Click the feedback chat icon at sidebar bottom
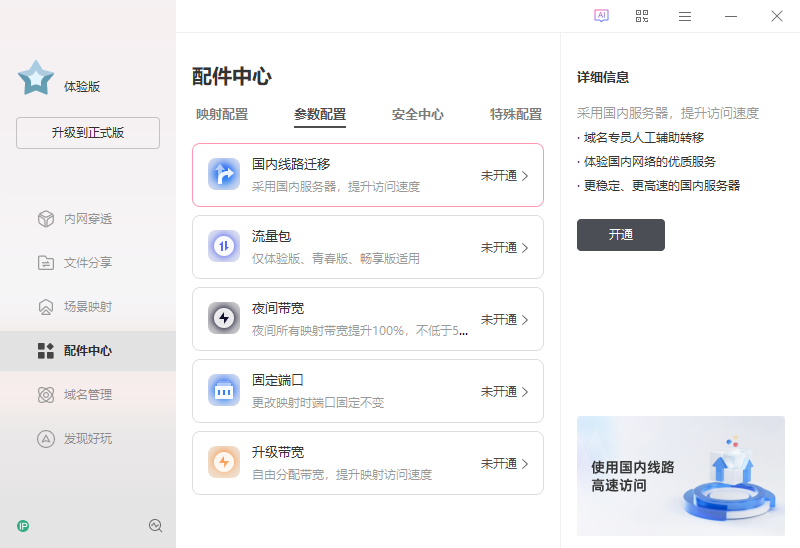800x548 pixels. click(155, 525)
